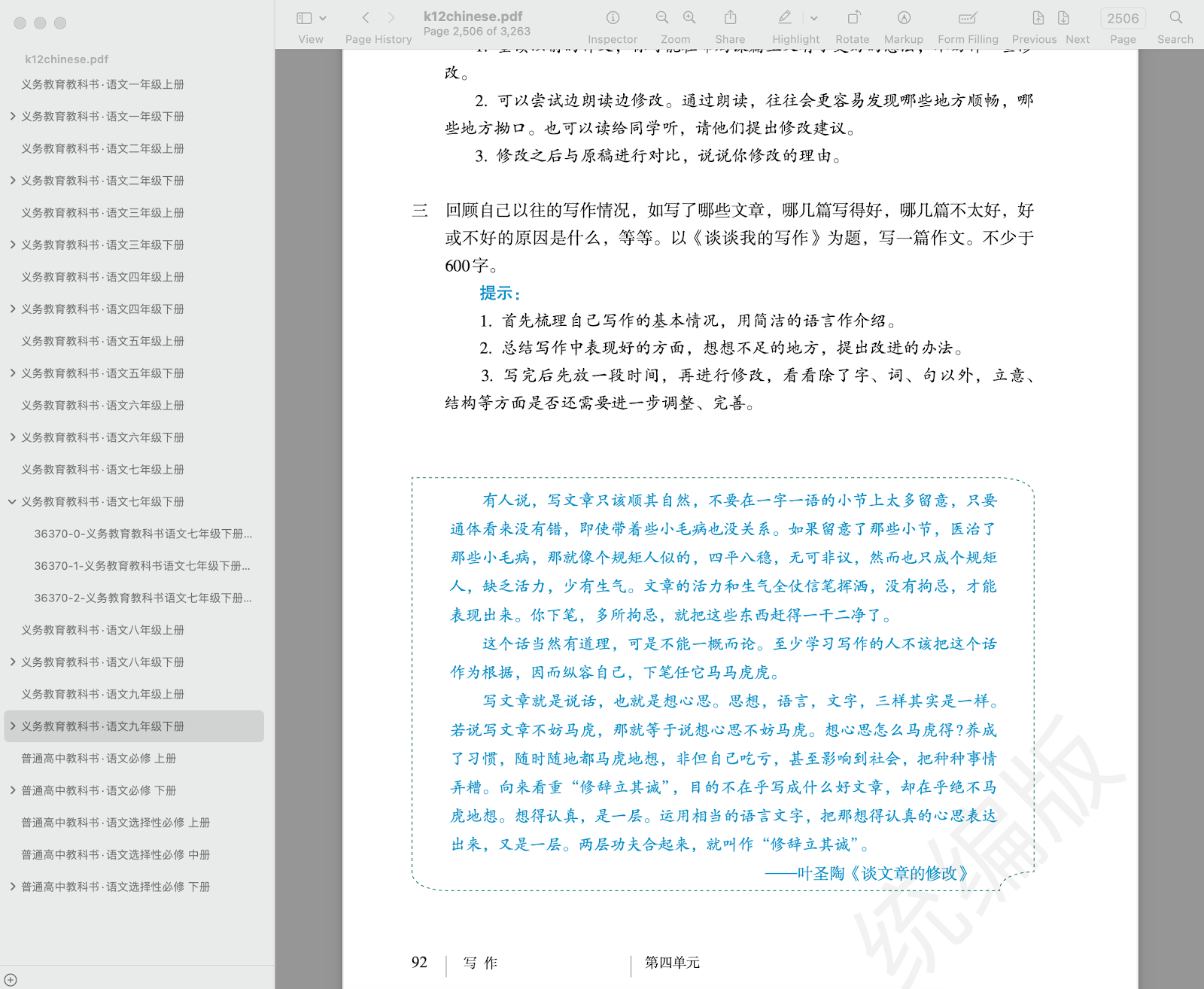Activate the Highlight pen tool
This screenshot has width=1204, height=989.
click(785, 18)
